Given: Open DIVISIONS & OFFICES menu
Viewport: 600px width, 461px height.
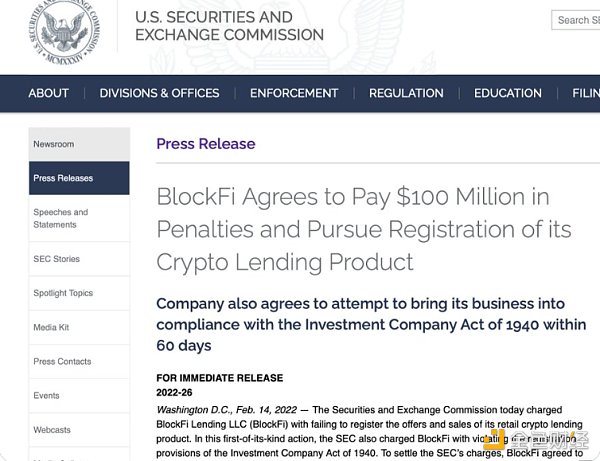Looking at the screenshot, I should (x=159, y=93).
